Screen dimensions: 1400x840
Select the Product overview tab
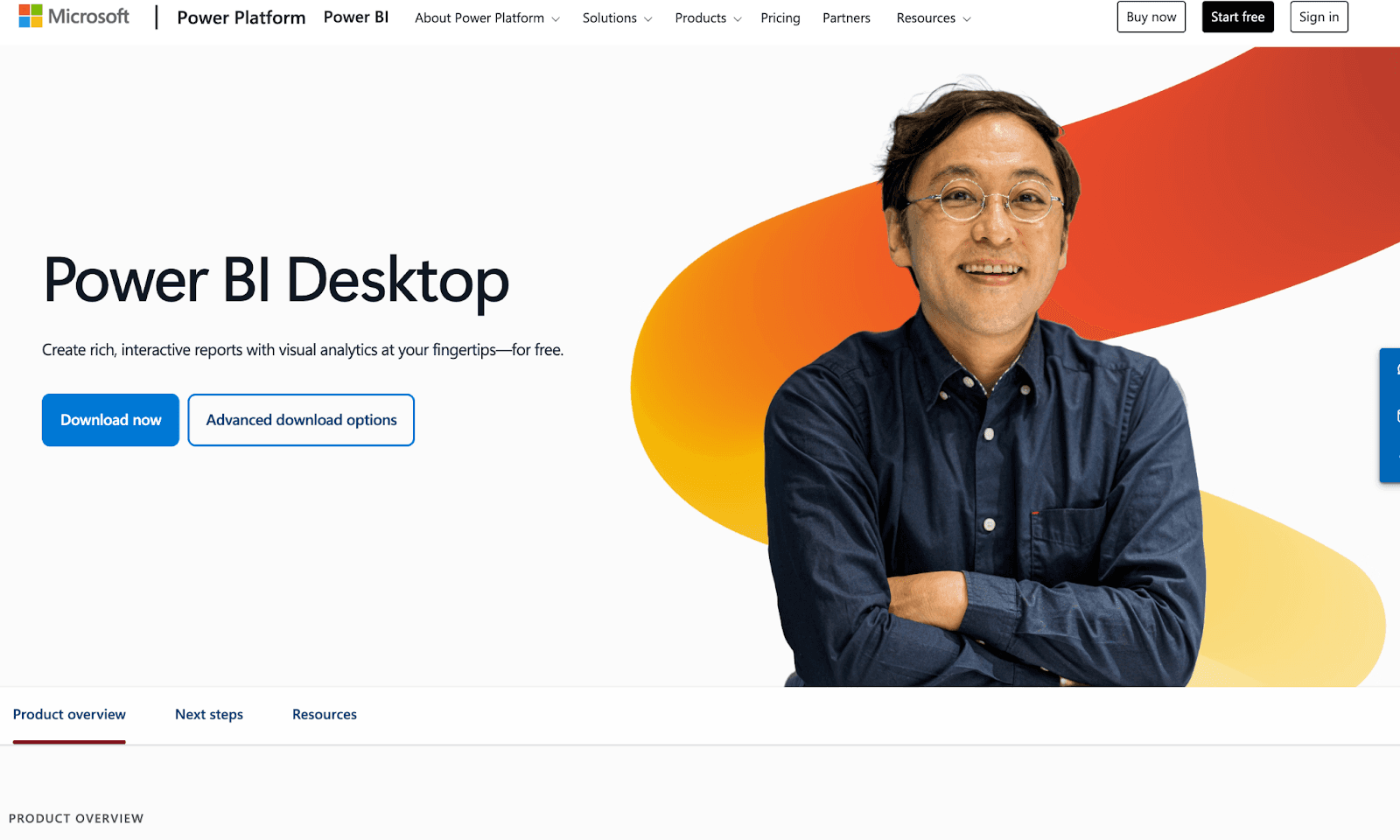69,714
